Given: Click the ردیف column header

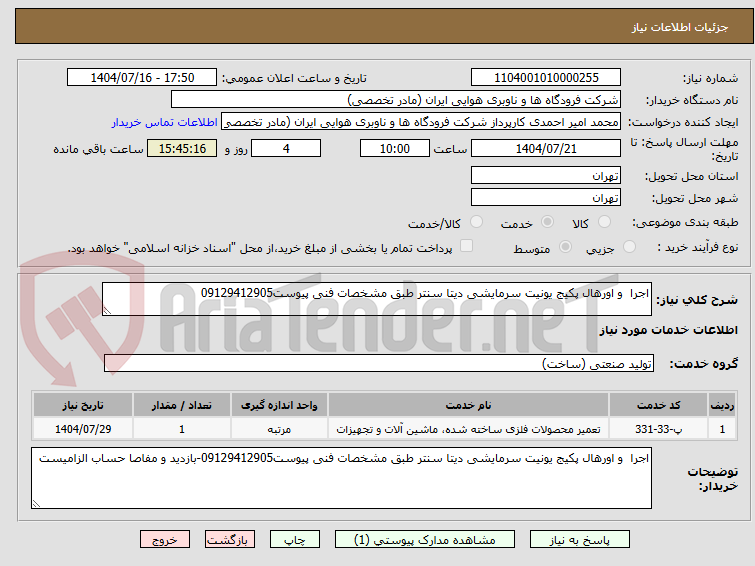Looking at the screenshot, I should [x=722, y=405].
